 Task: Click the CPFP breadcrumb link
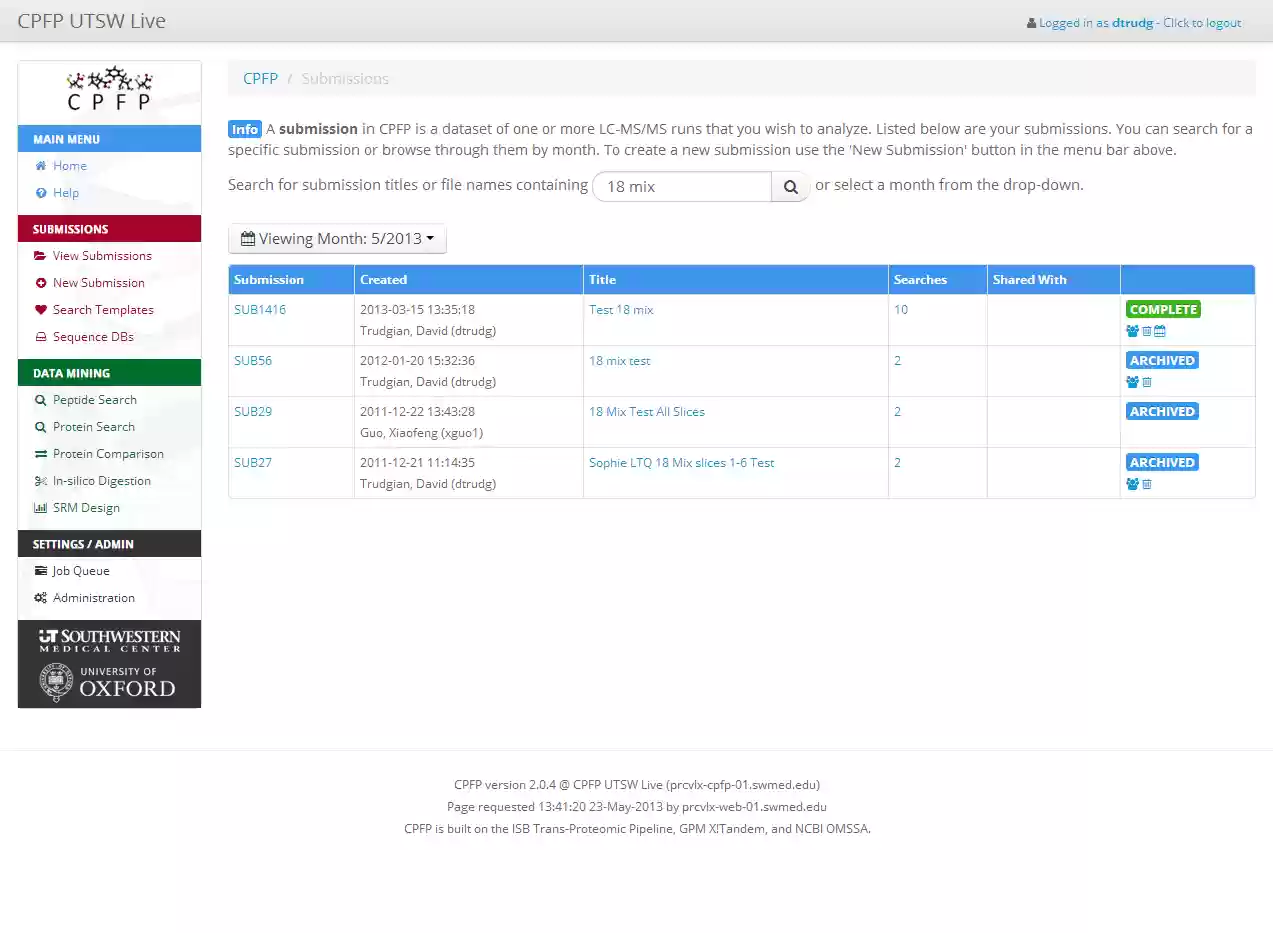click(x=260, y=78)
